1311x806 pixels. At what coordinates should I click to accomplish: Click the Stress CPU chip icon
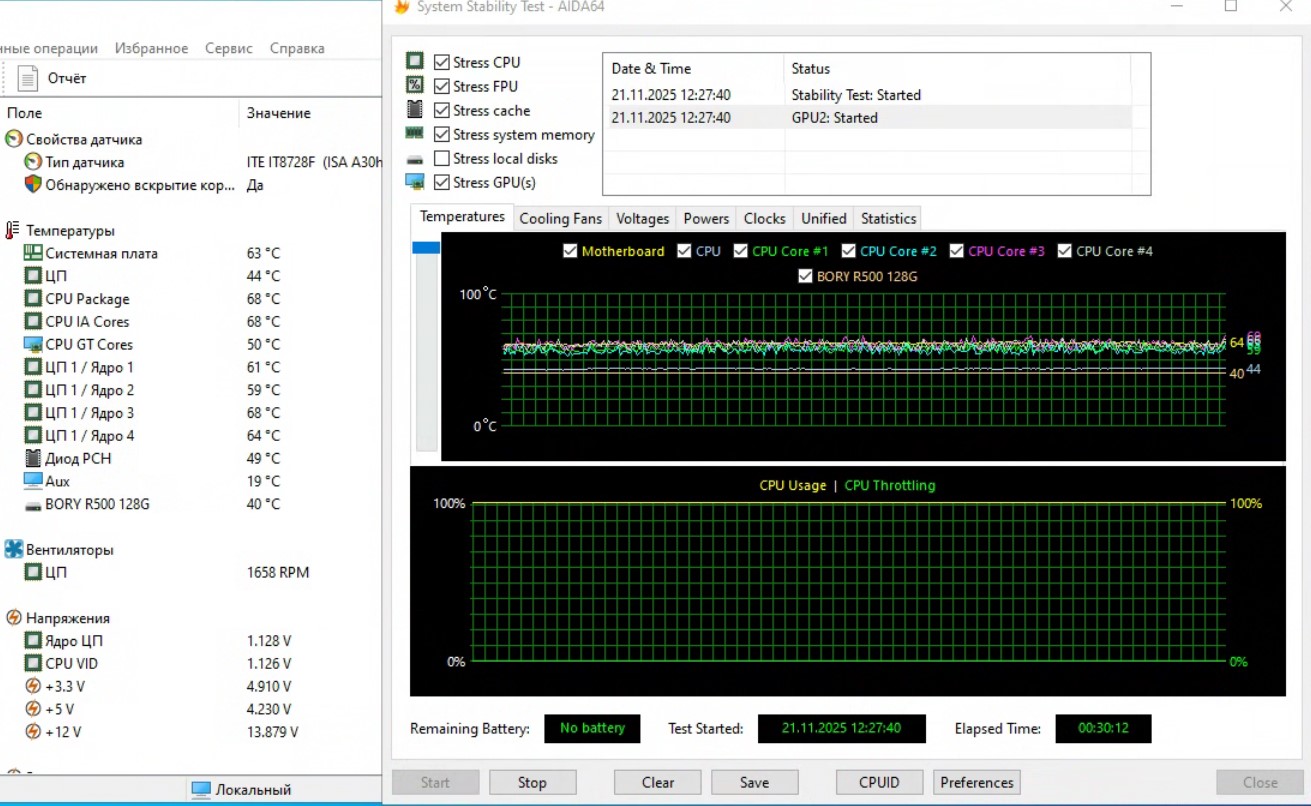pyautogui.click(x=414, y=62)
